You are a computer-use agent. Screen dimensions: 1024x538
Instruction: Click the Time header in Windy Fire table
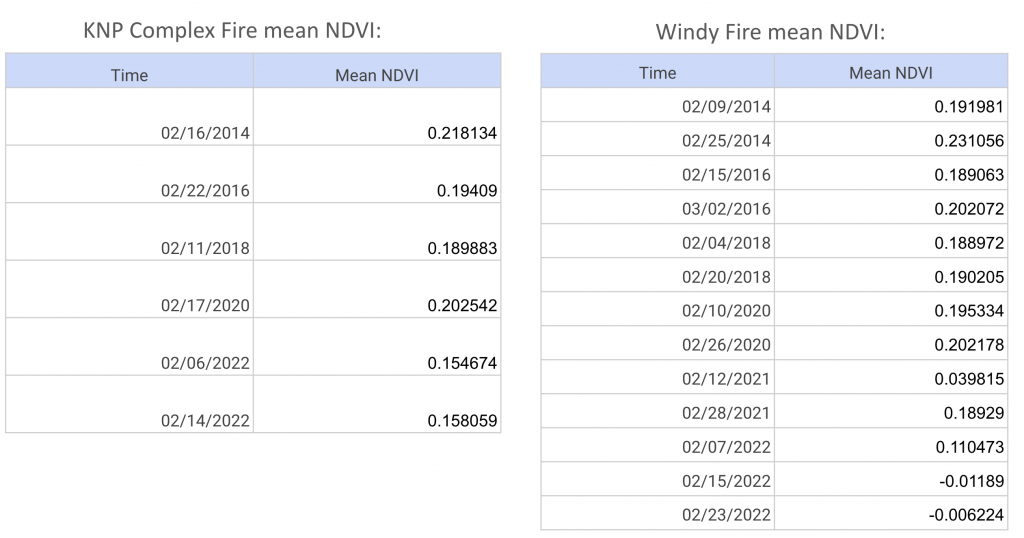tap(657, 73)
